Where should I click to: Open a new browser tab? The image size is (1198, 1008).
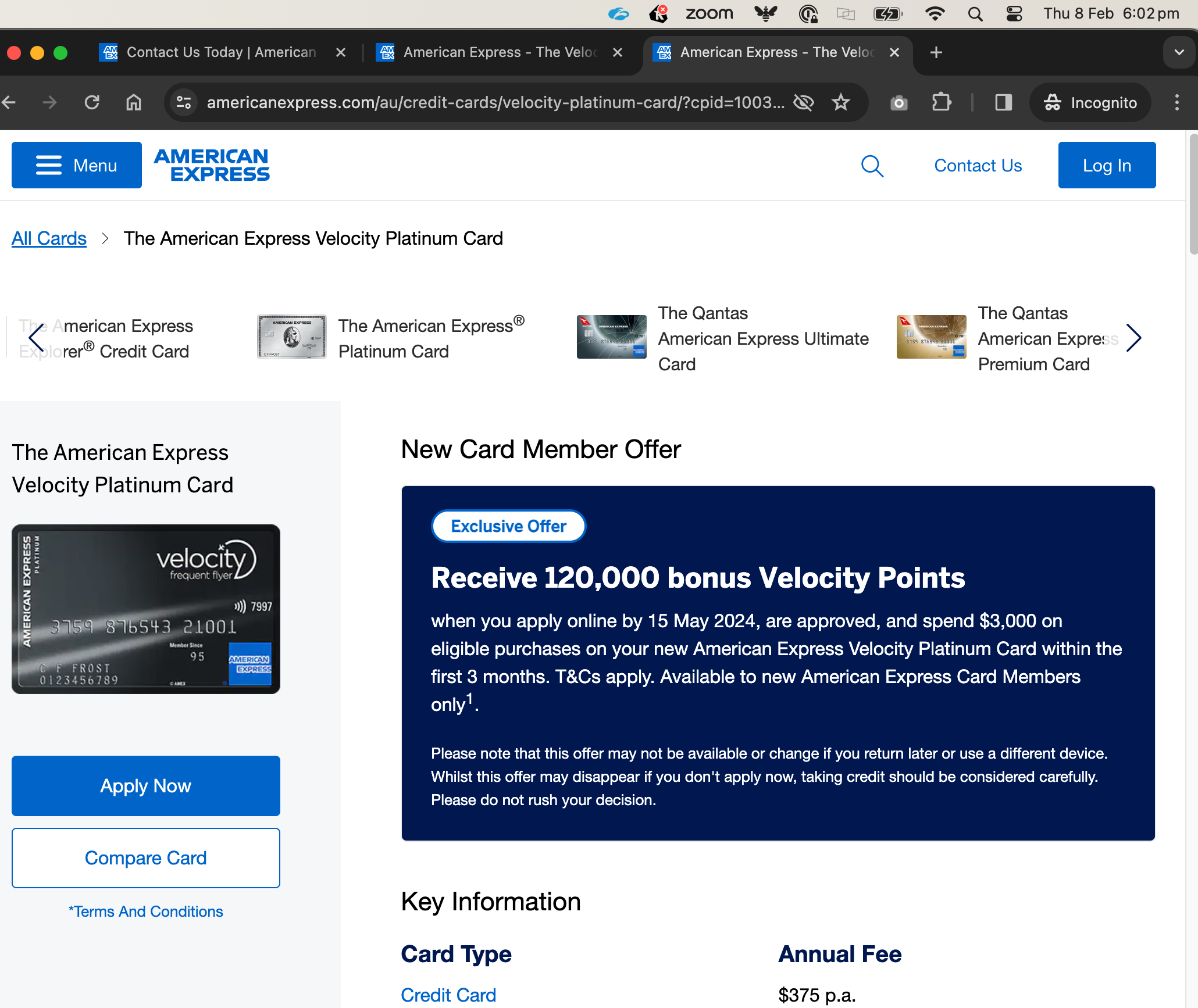(x=936, y=52)
